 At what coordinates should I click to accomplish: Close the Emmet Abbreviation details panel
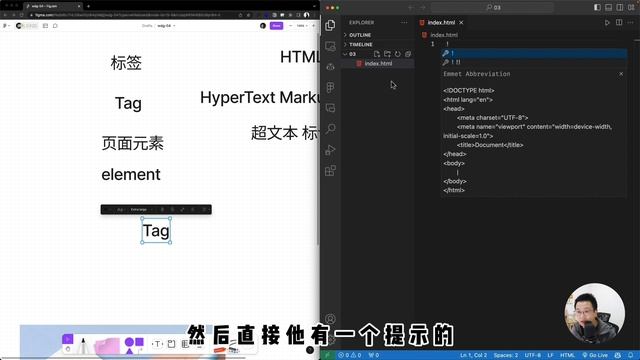621,74
